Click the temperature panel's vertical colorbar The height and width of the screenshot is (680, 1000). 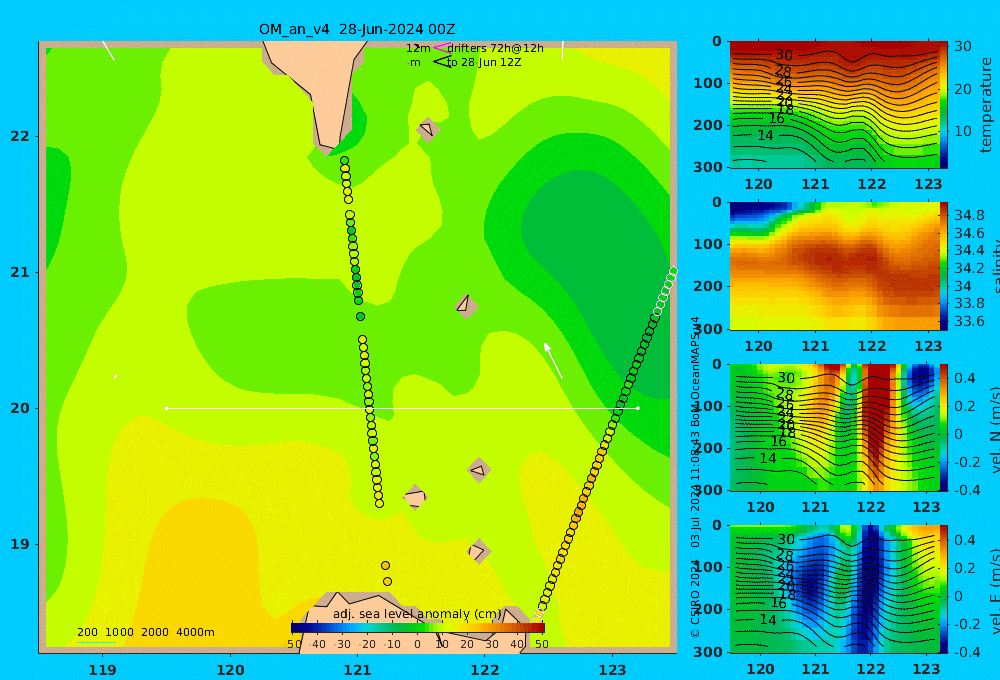pos(944,105)
